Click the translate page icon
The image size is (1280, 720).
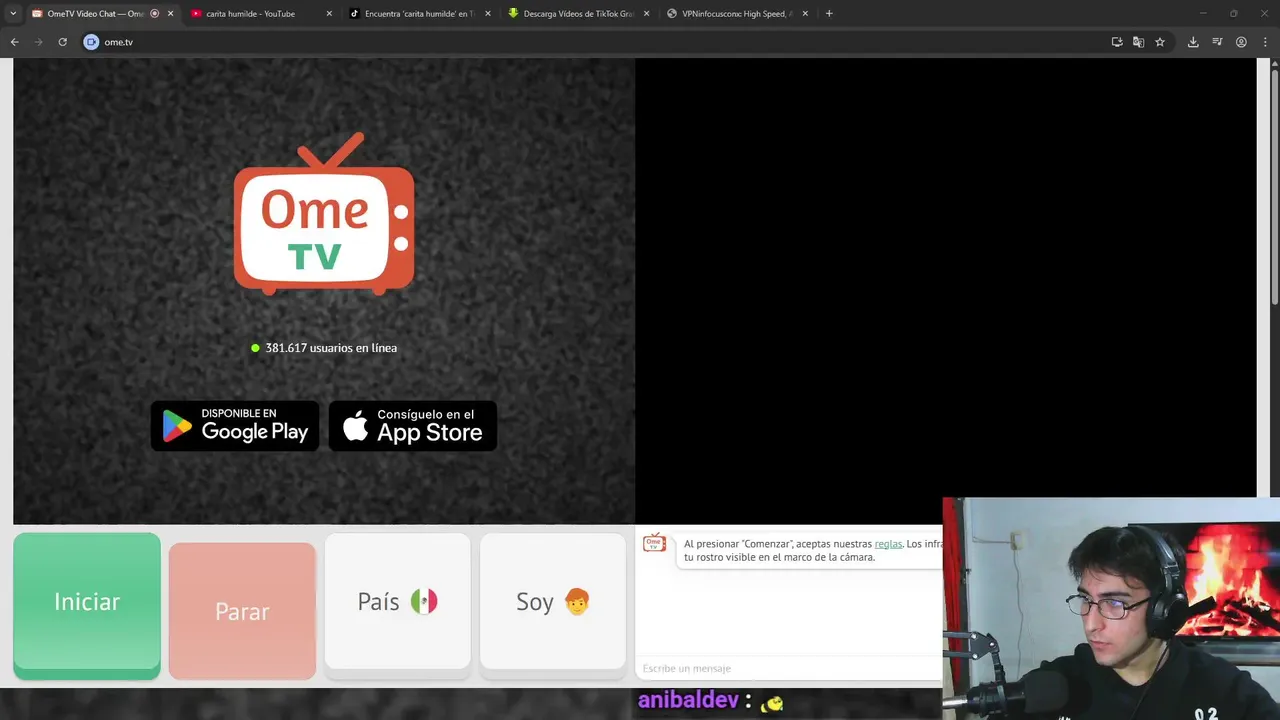click(x=1138, y=42)
